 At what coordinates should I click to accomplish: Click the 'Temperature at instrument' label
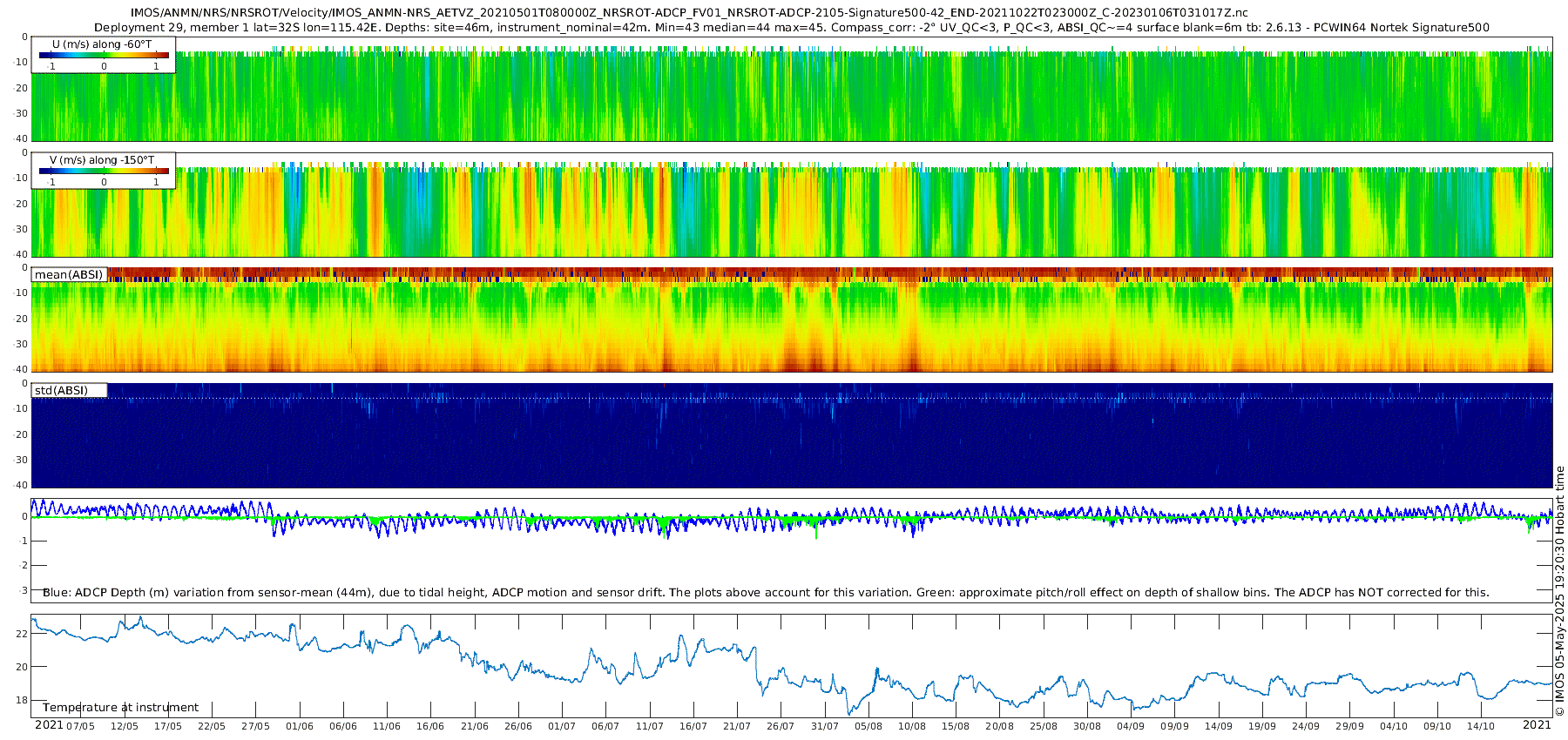(120, 708)
